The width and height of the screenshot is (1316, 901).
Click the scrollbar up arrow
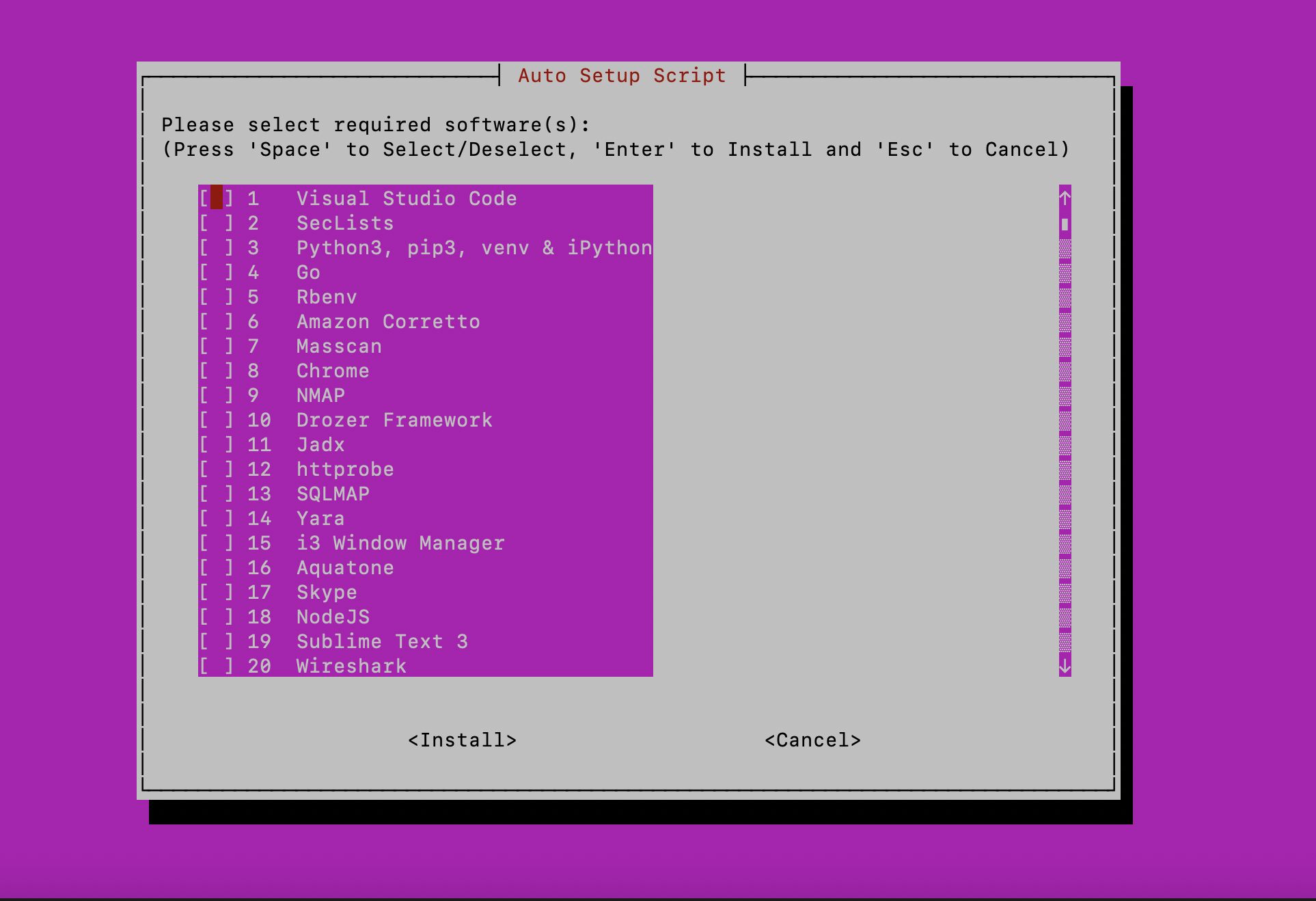point(1065,198)
